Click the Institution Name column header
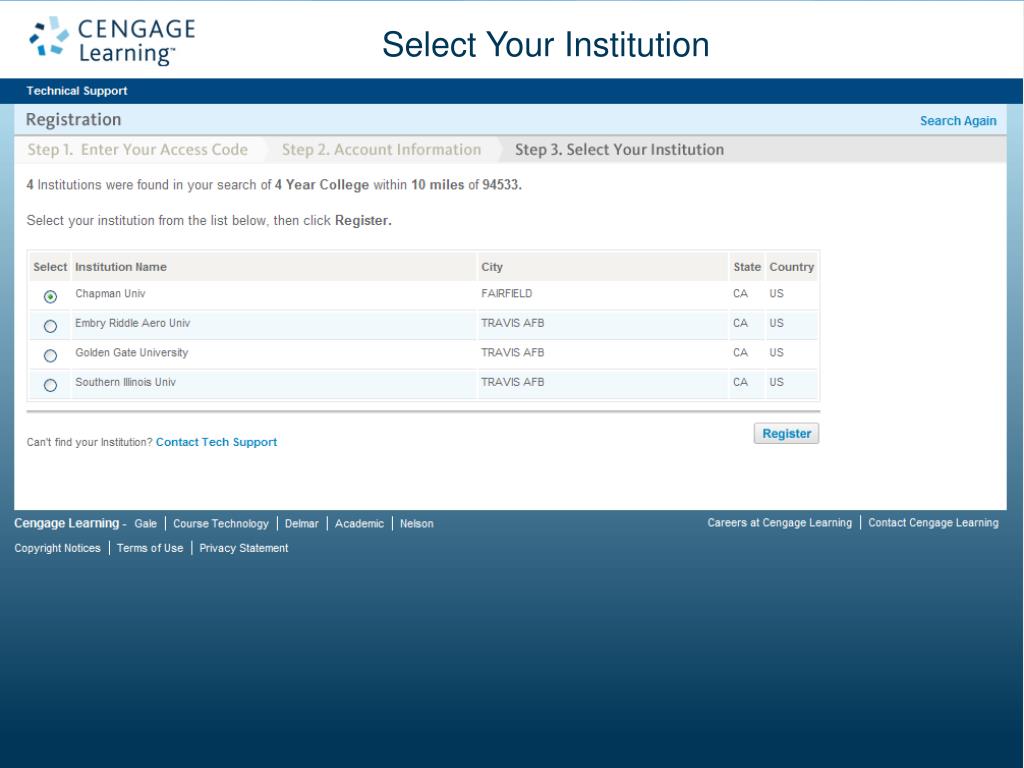The image size is (1024, 768). (x=121, y=266)
